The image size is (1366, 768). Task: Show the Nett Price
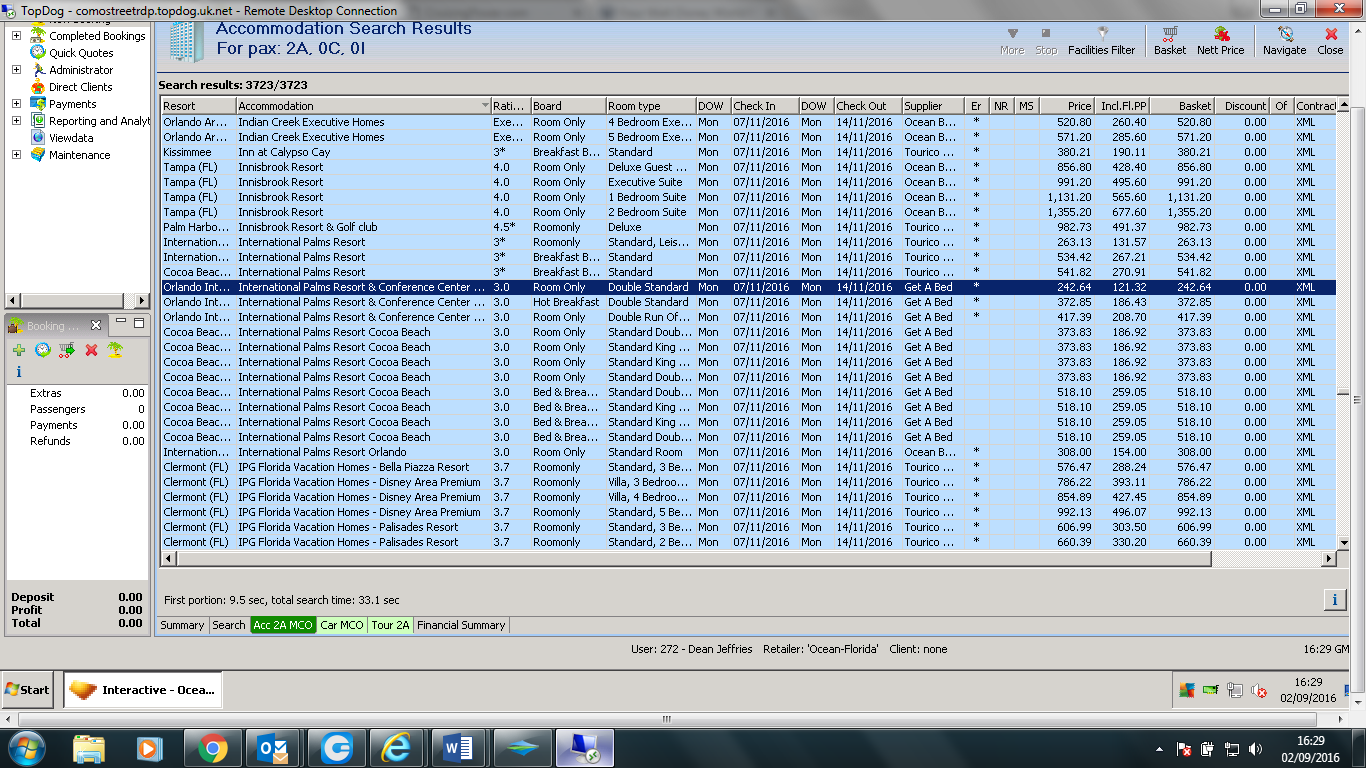[1221, 41]
